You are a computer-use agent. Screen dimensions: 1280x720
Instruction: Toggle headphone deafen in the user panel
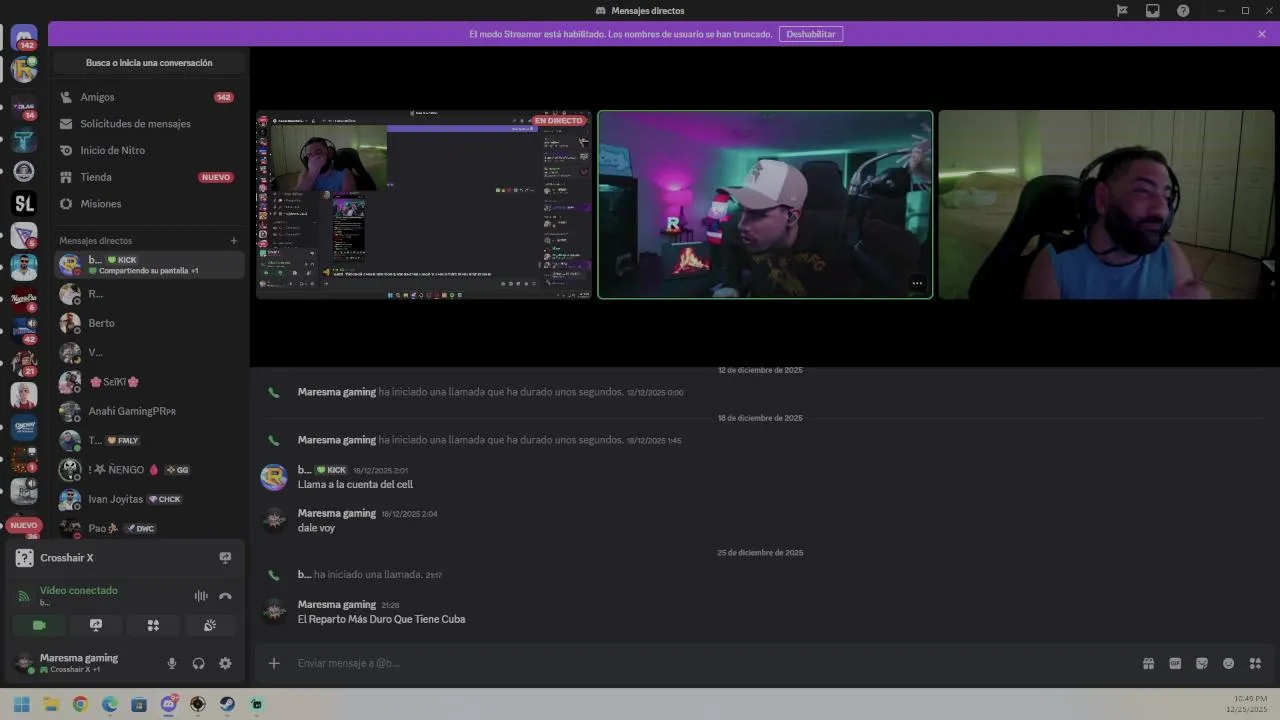[x=198, y=663]
